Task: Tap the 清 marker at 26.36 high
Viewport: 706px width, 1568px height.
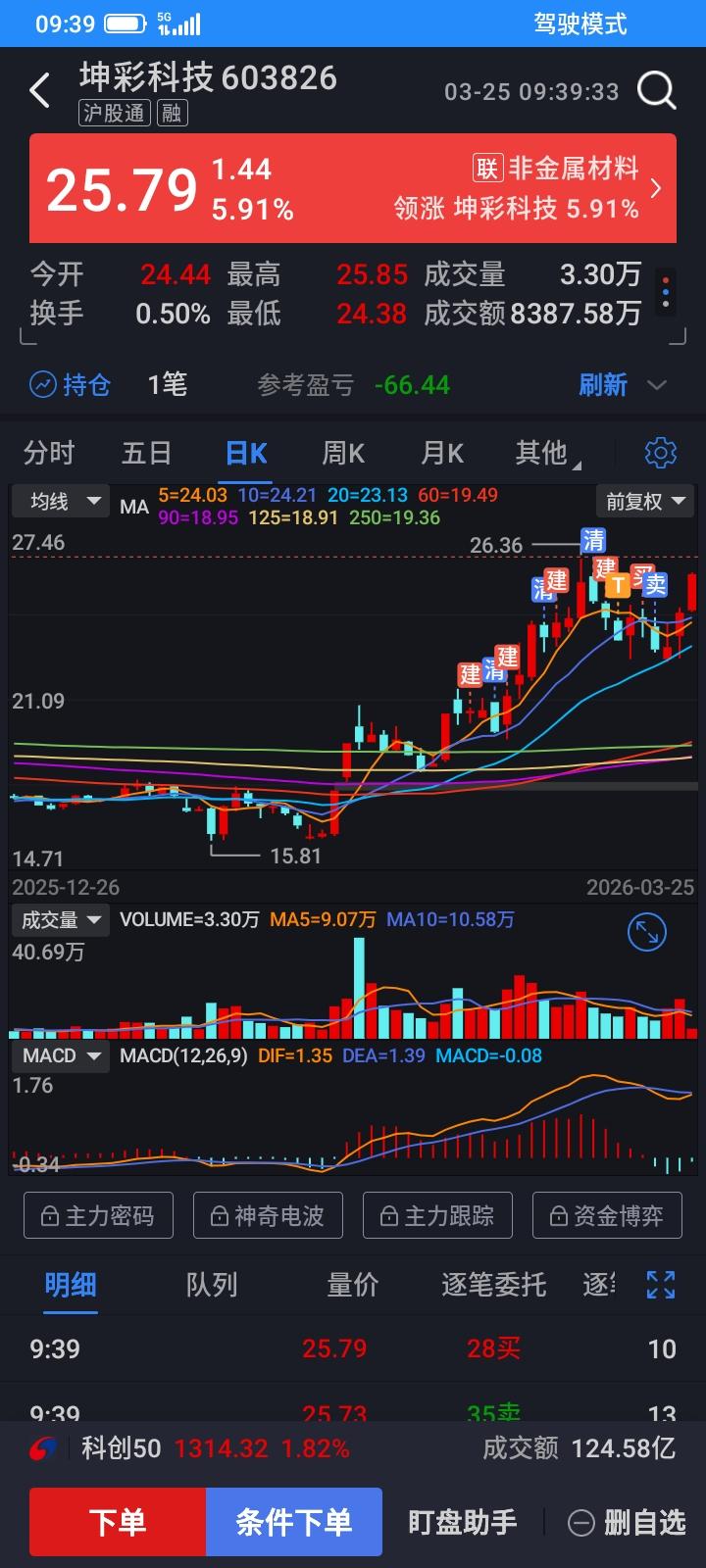Action: [x=593, y=540]
